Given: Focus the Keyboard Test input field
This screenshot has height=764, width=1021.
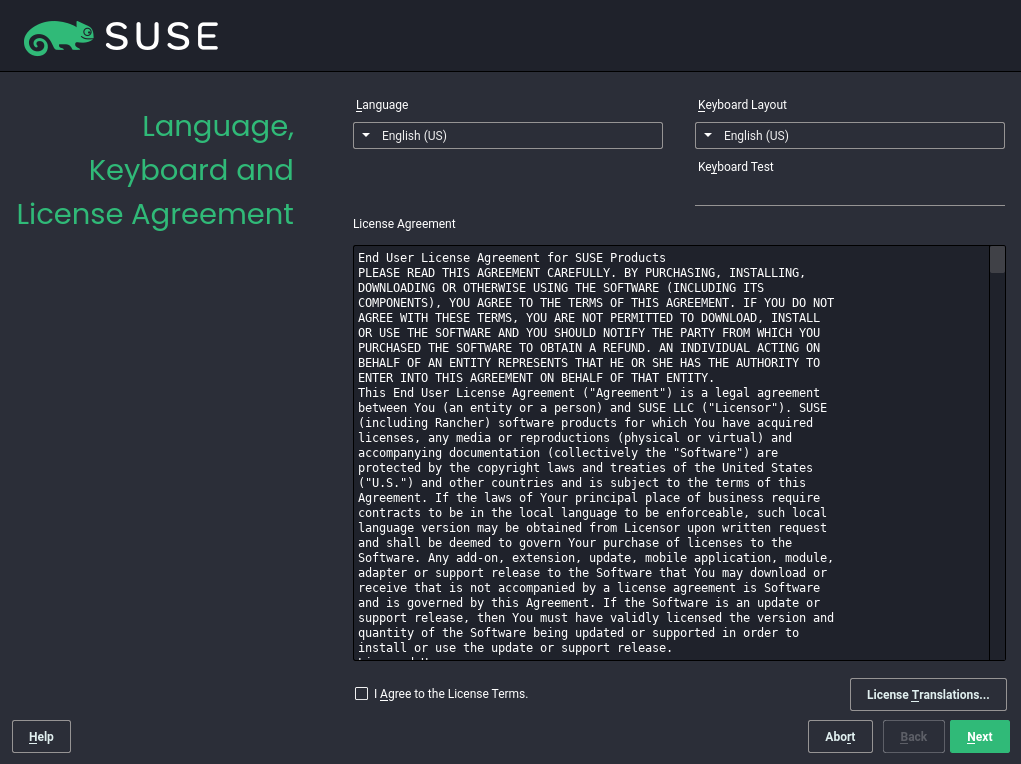Looking at the screenshot, I should coord(849,192).
